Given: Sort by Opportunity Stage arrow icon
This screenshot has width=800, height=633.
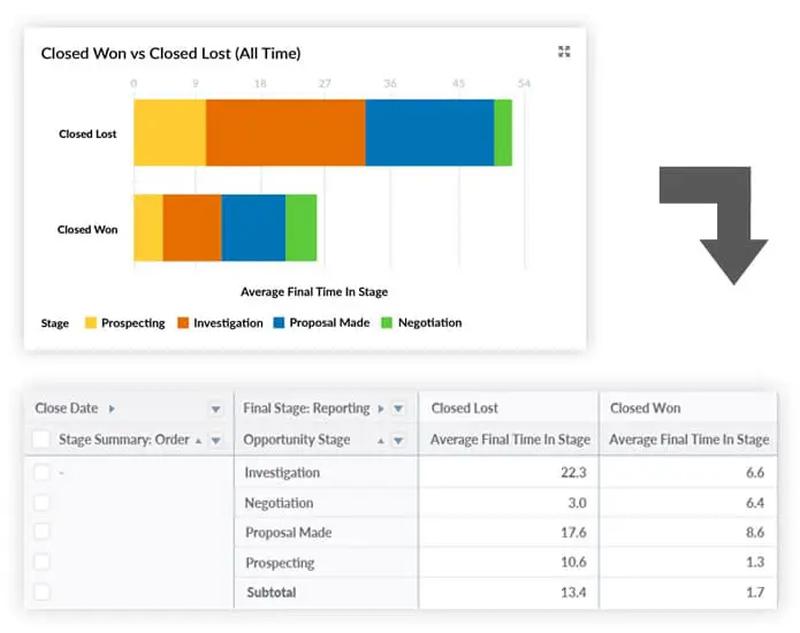Looking at the screenshot, I should coord(380,440).
